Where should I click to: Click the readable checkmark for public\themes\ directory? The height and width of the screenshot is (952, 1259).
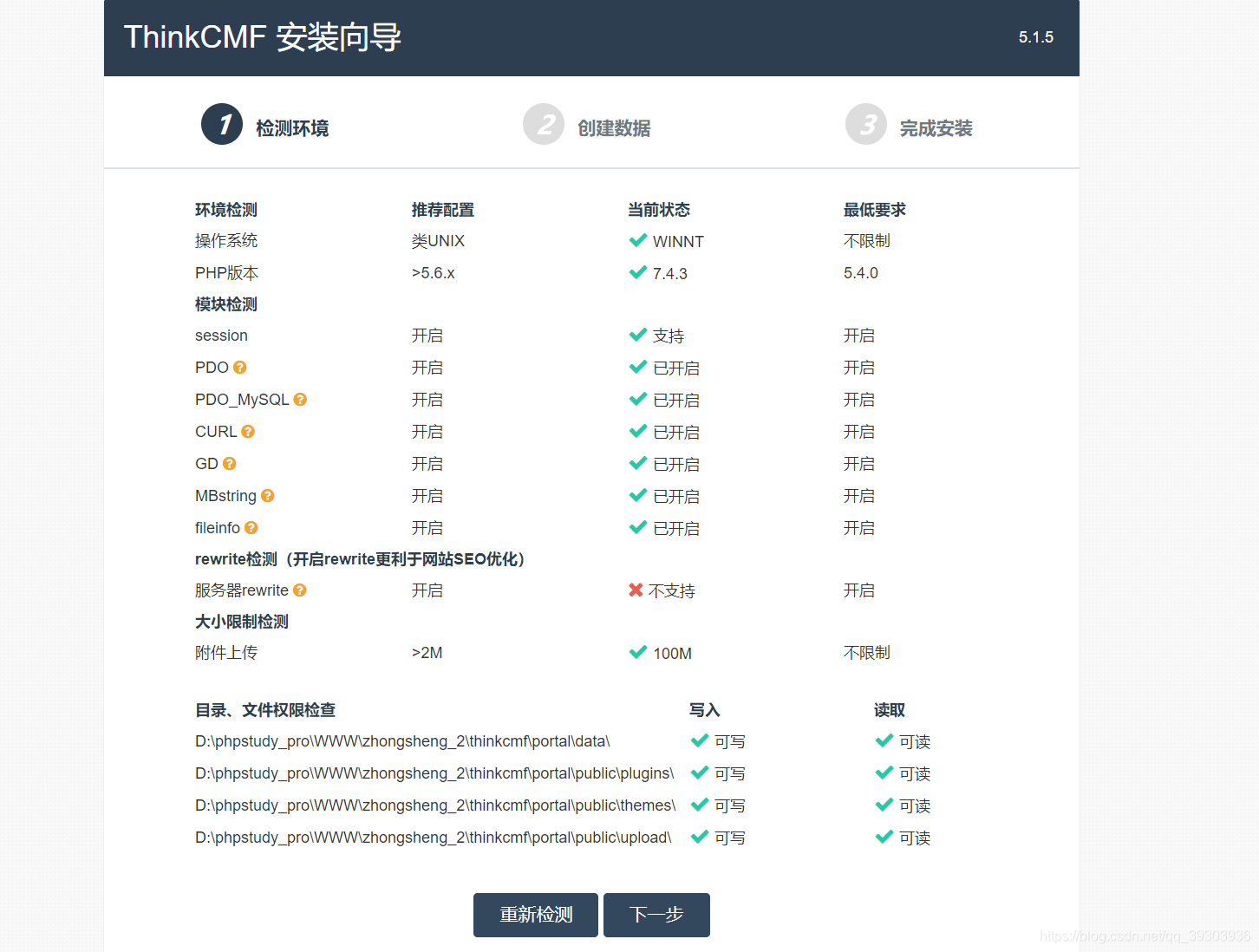click(x=884, y=805)
